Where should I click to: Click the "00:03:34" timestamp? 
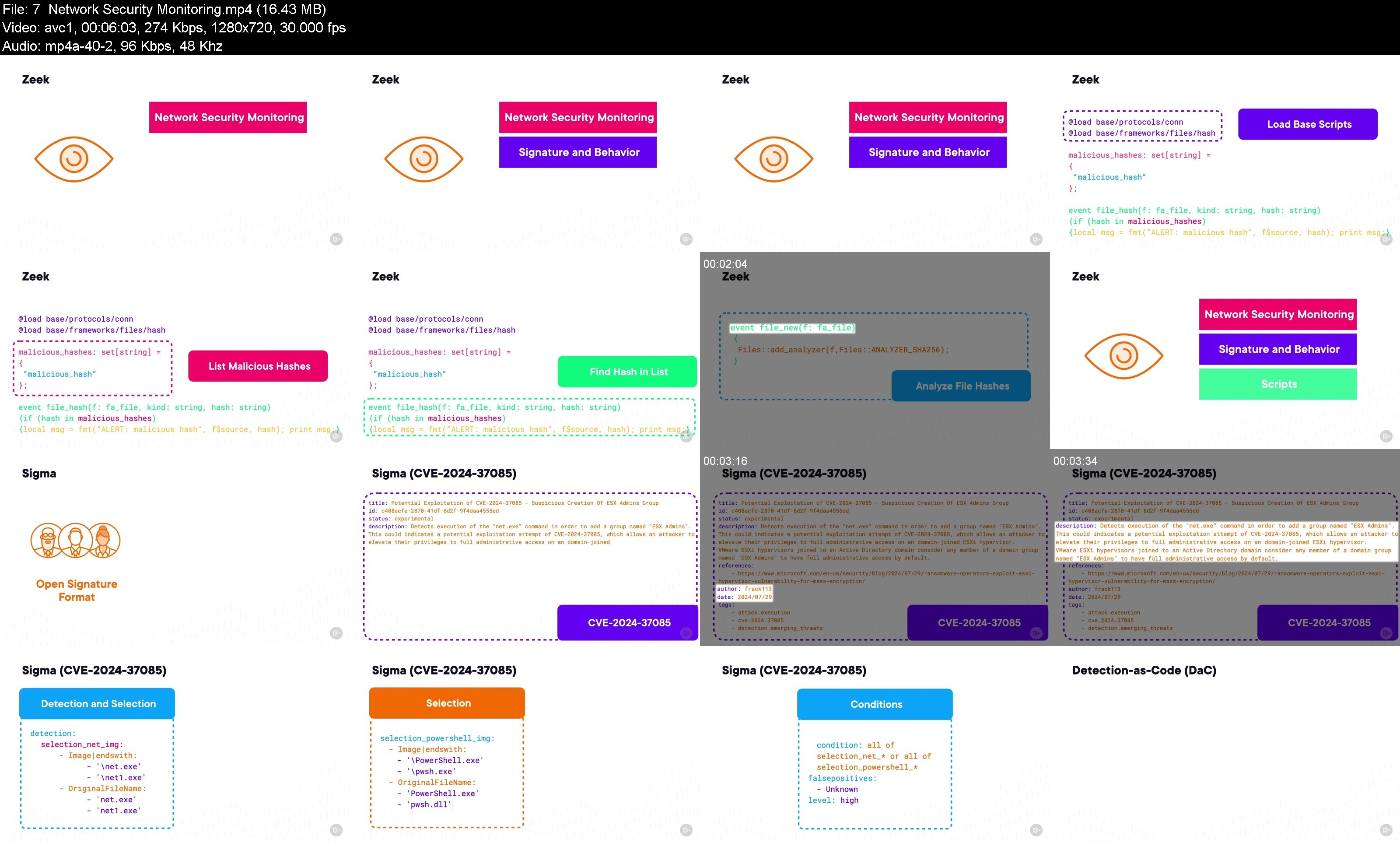(1074, 461)
